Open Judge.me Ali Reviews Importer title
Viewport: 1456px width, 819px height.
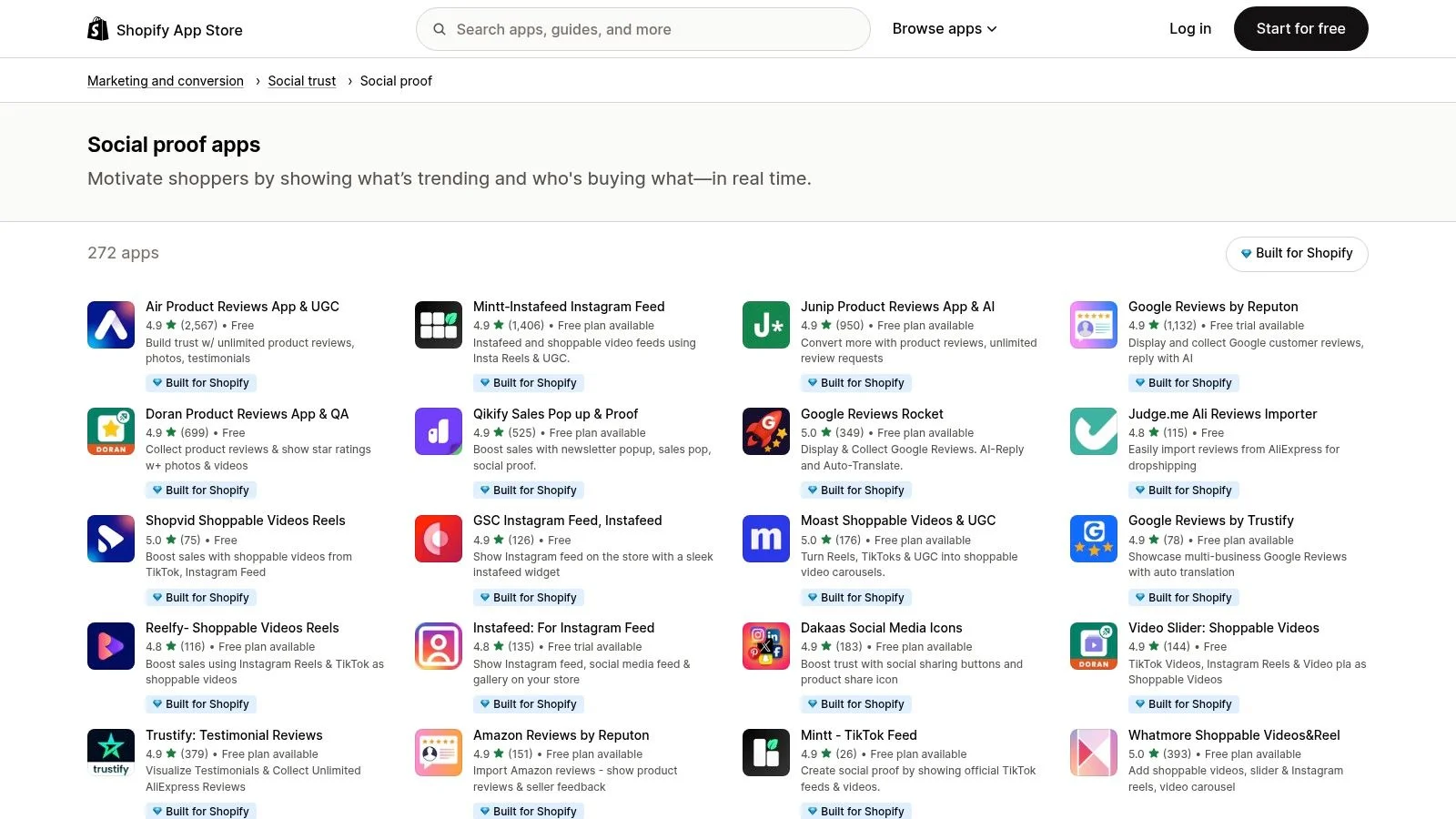1222,414
